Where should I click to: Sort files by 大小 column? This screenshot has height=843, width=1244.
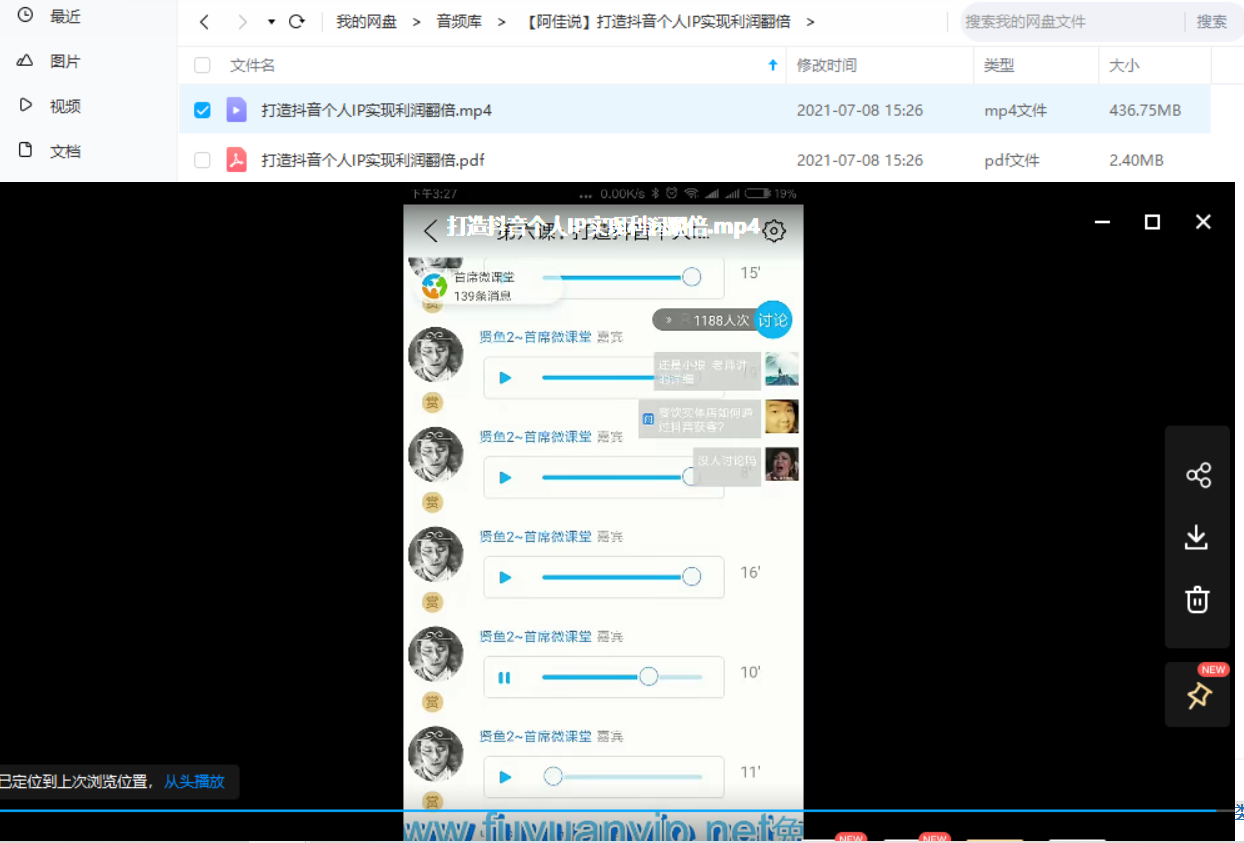(1124, 65)
